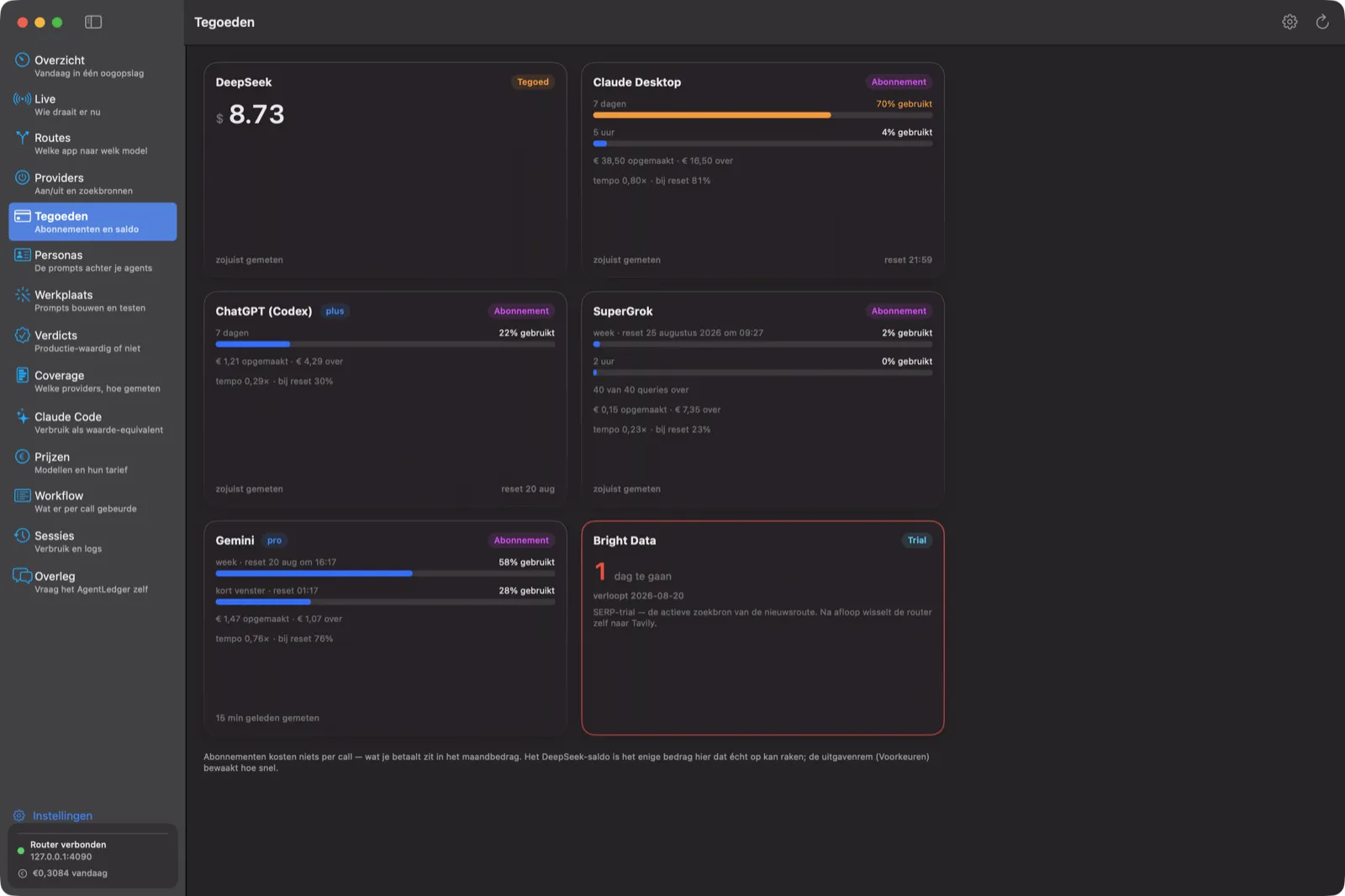
Task: Click the Workflow list icon
Action: [23, 495]
